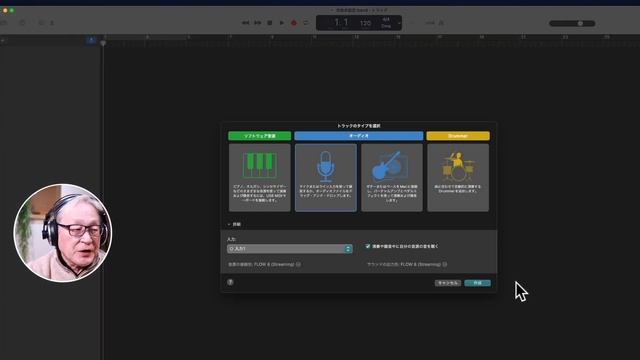Click the blue track header filter button
The image size is (640, 360).
[91, 40]
